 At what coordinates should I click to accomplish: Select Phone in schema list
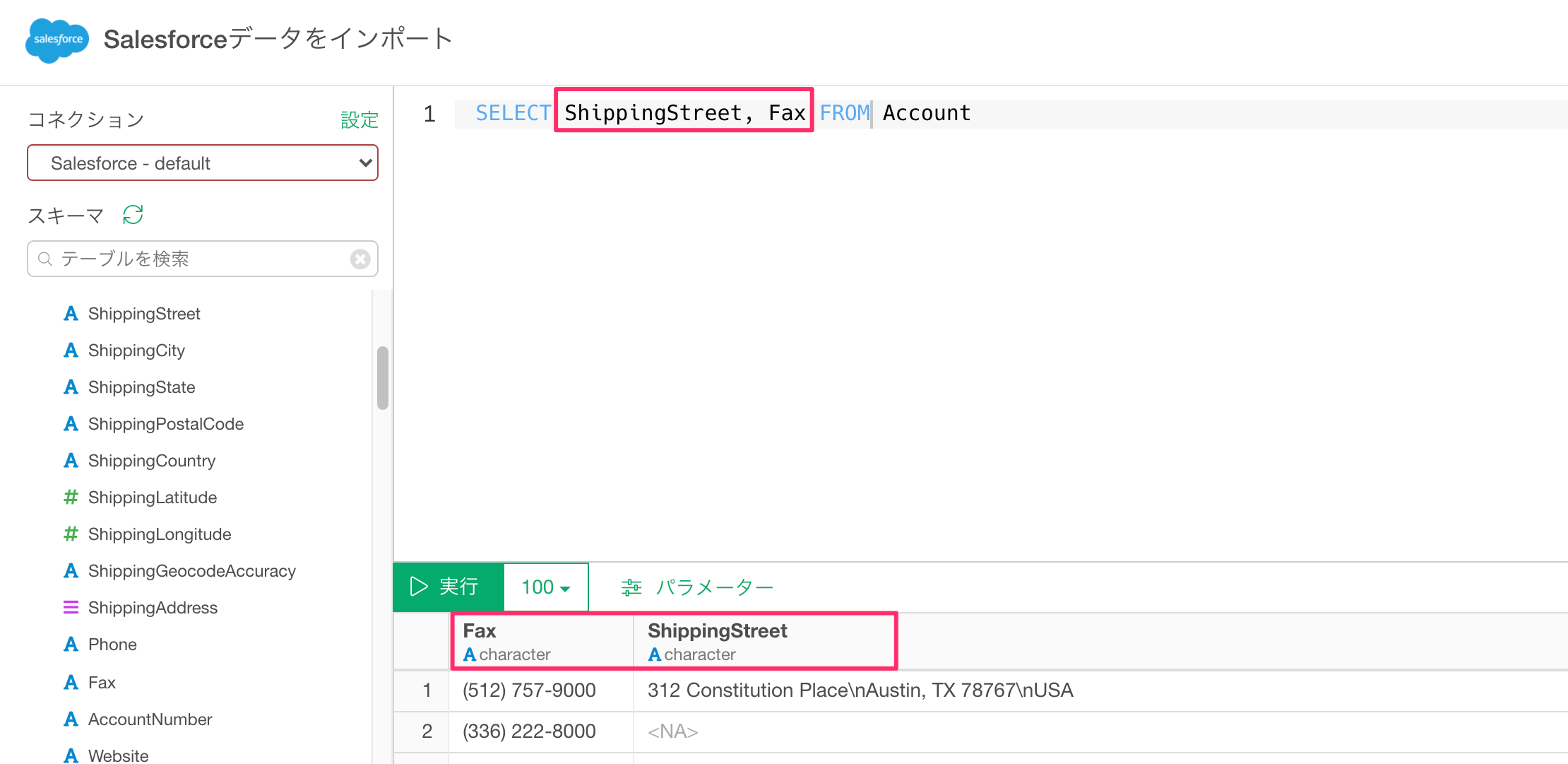pyautogui.click(x=112, y=645)
